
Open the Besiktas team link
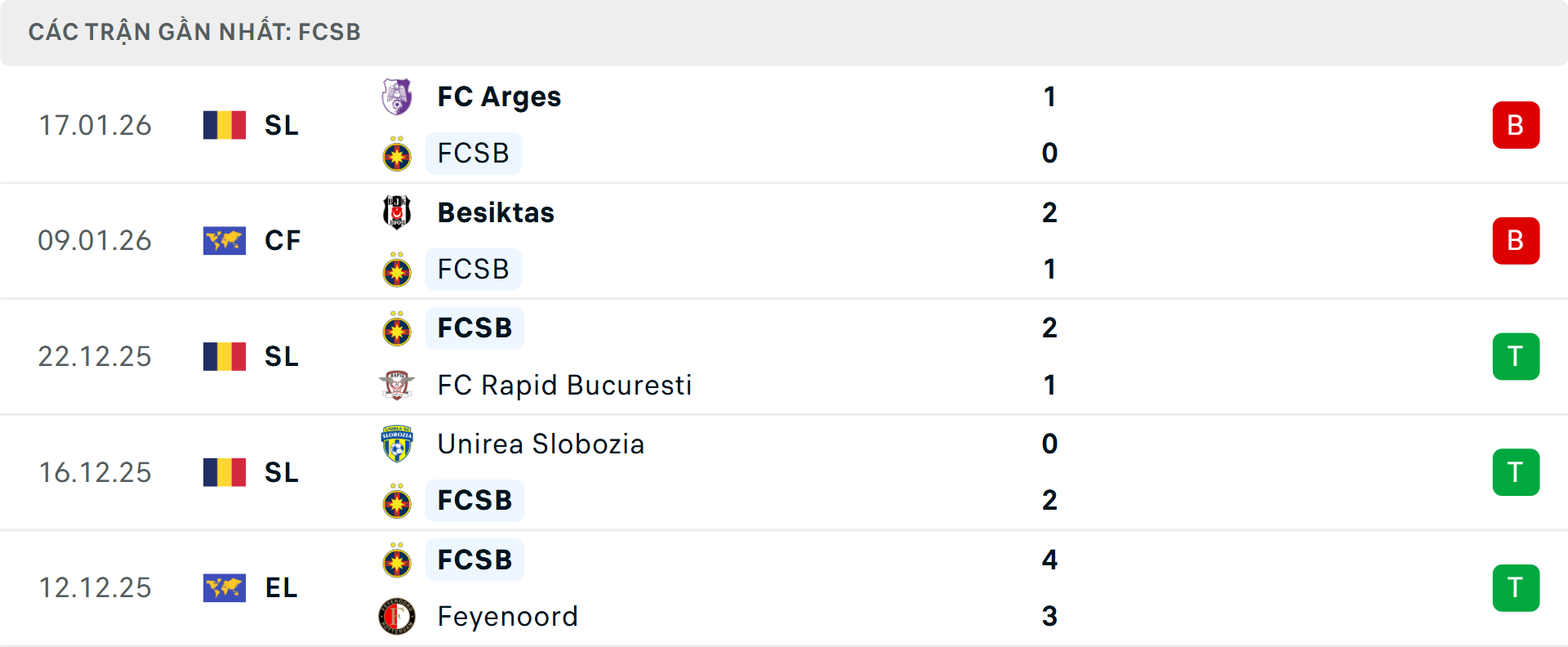coord(496,212)
